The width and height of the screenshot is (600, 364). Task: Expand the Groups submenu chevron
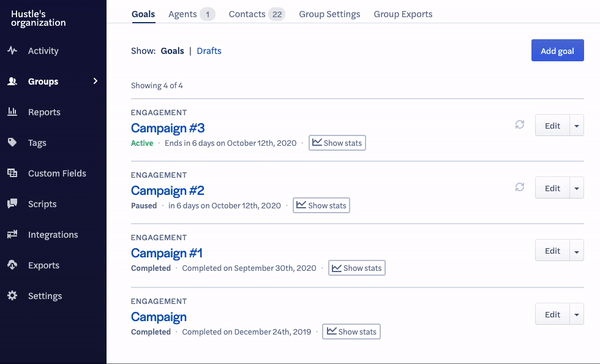point(95,81)
